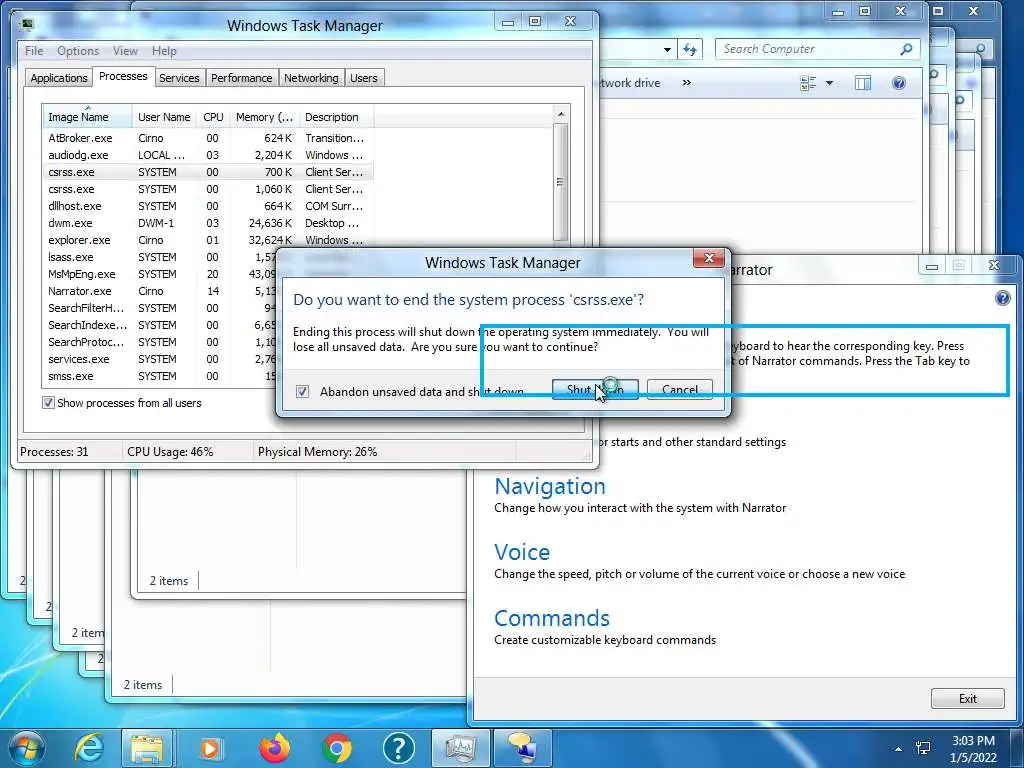Open Internet Explorer from the taskbar
1024x768 pixels.
pyautogui.click(x=88, y=748)
